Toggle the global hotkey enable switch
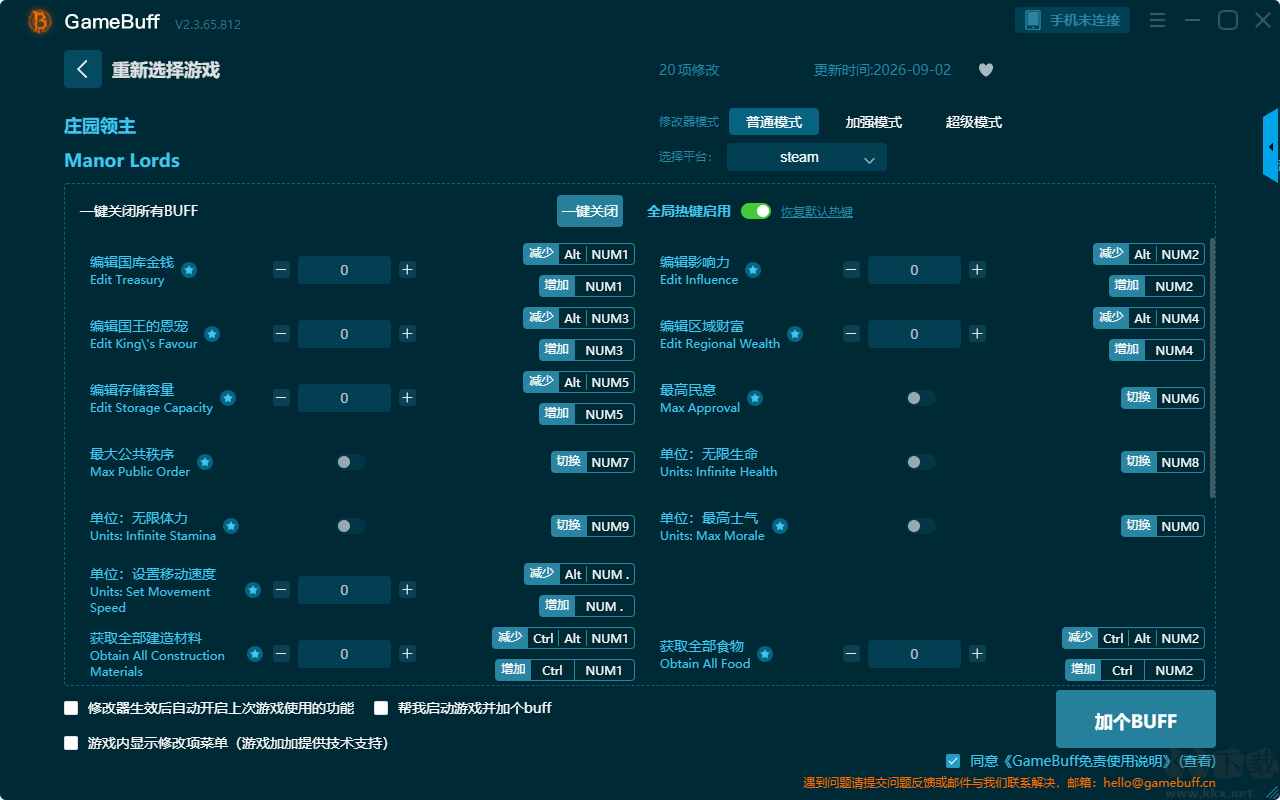1280x800 pixels. [x=756, y=211]
